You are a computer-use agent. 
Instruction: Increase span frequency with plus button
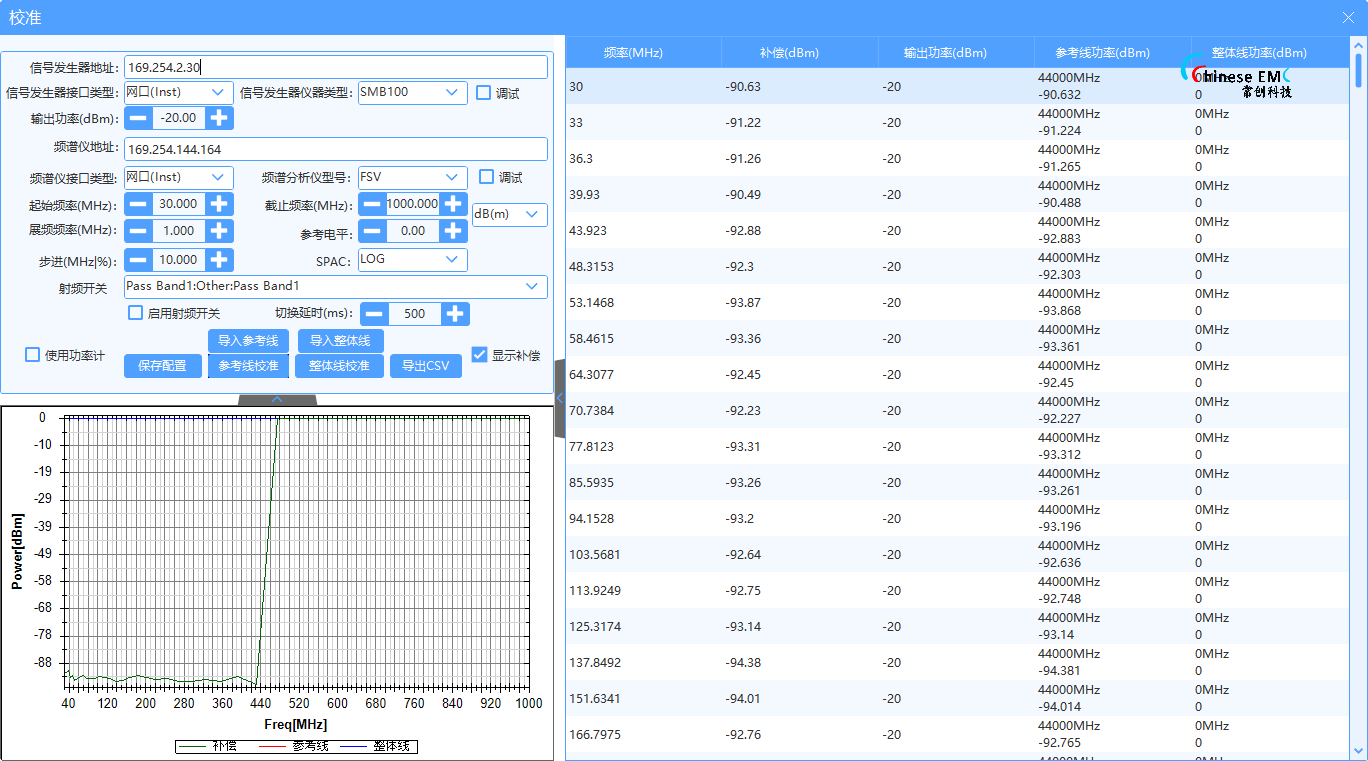[x=219, y=231]
